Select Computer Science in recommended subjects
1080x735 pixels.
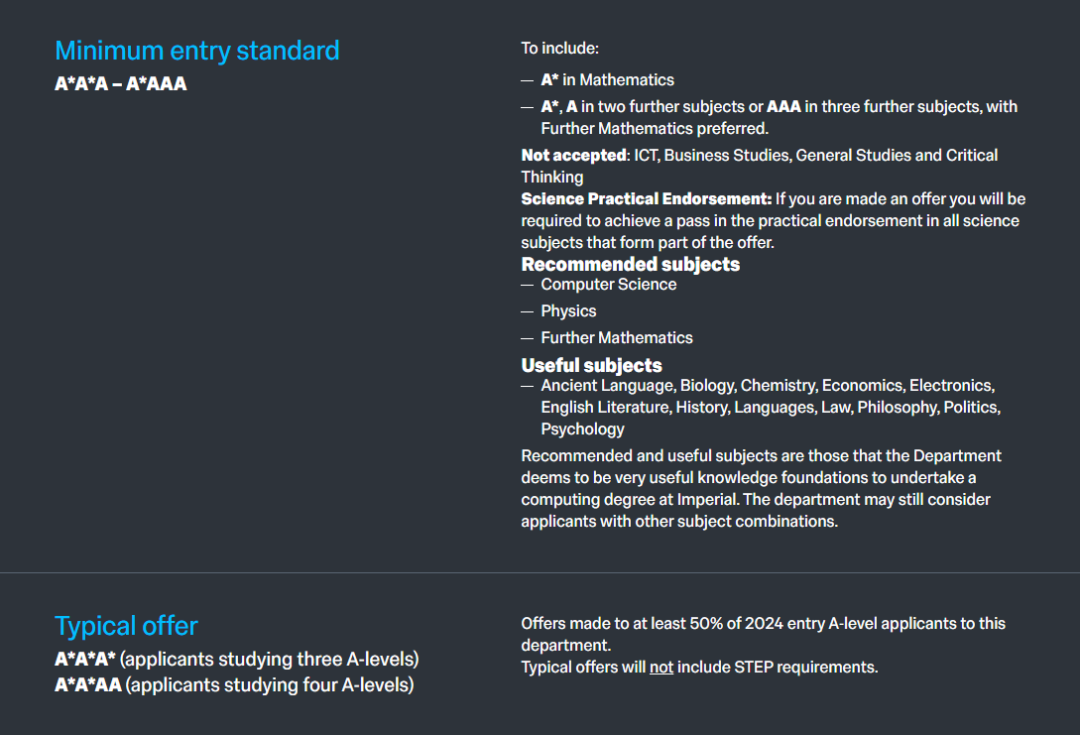coord(608,285)
